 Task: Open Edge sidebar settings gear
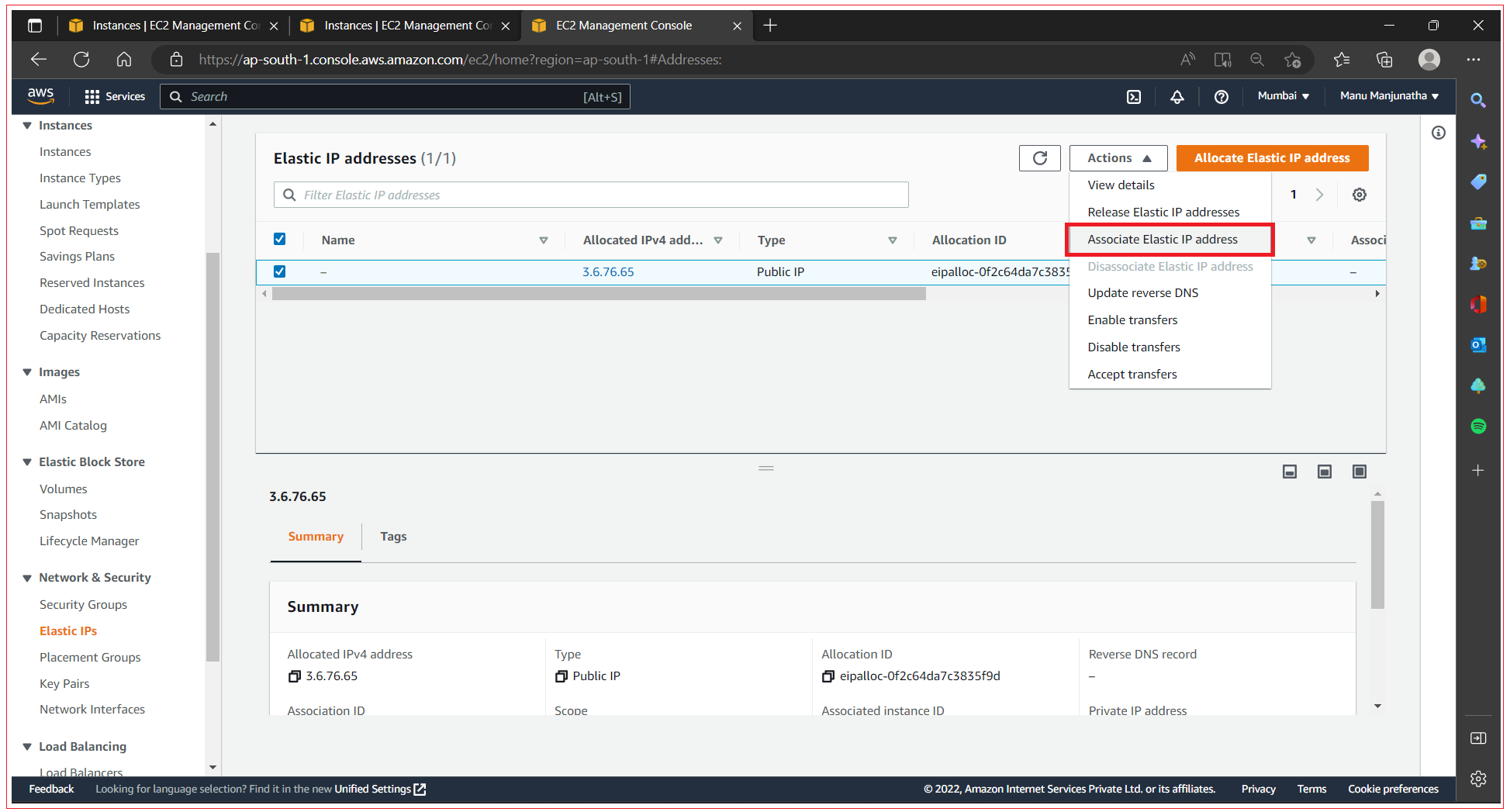[x=1478, y=779]
